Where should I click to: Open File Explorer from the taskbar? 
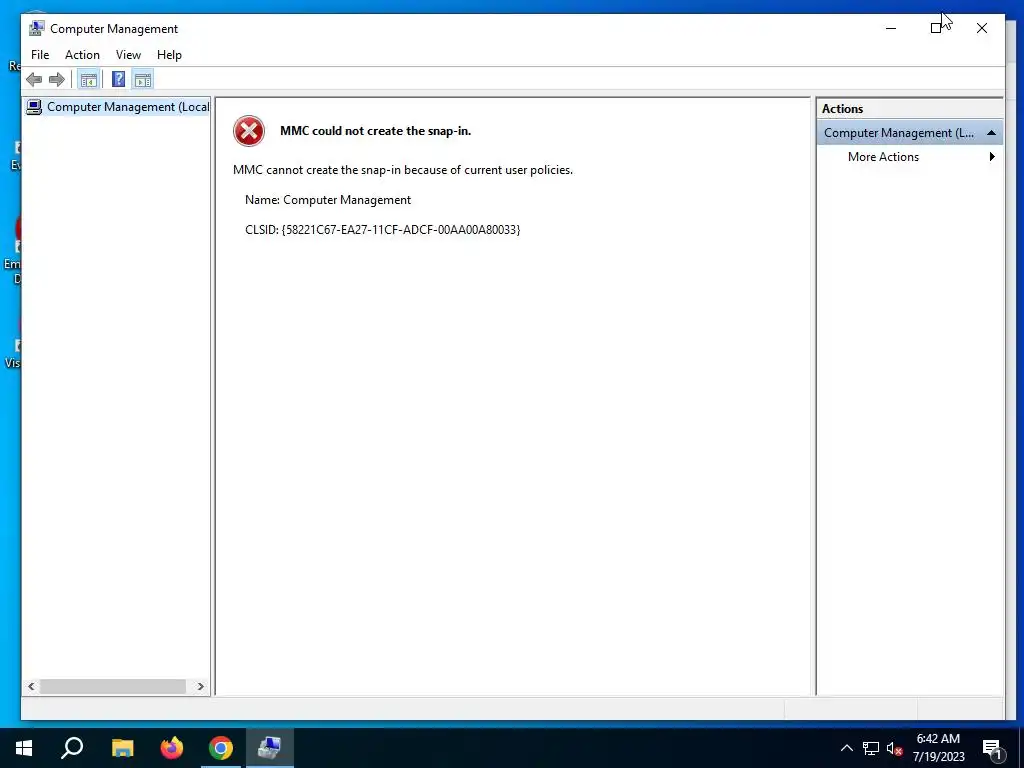coord(122,748)
